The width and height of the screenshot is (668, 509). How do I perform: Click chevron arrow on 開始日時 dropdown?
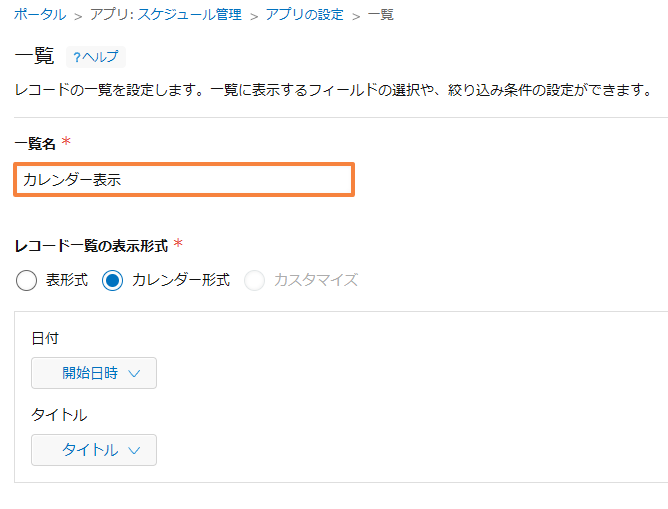point(134,374)
